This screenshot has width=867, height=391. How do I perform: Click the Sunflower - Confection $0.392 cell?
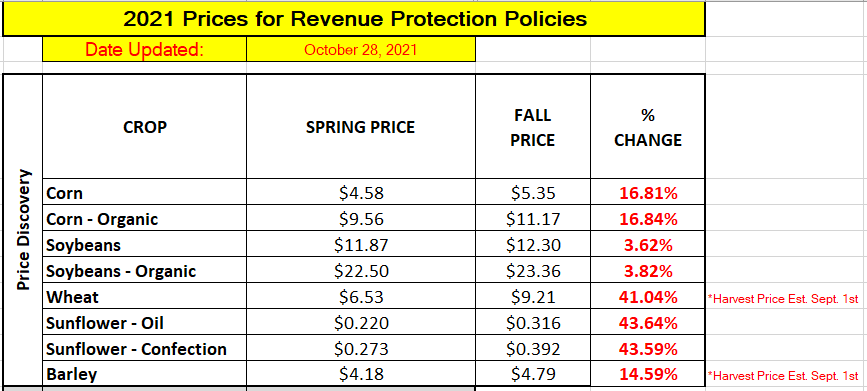[x=532, y=349]
